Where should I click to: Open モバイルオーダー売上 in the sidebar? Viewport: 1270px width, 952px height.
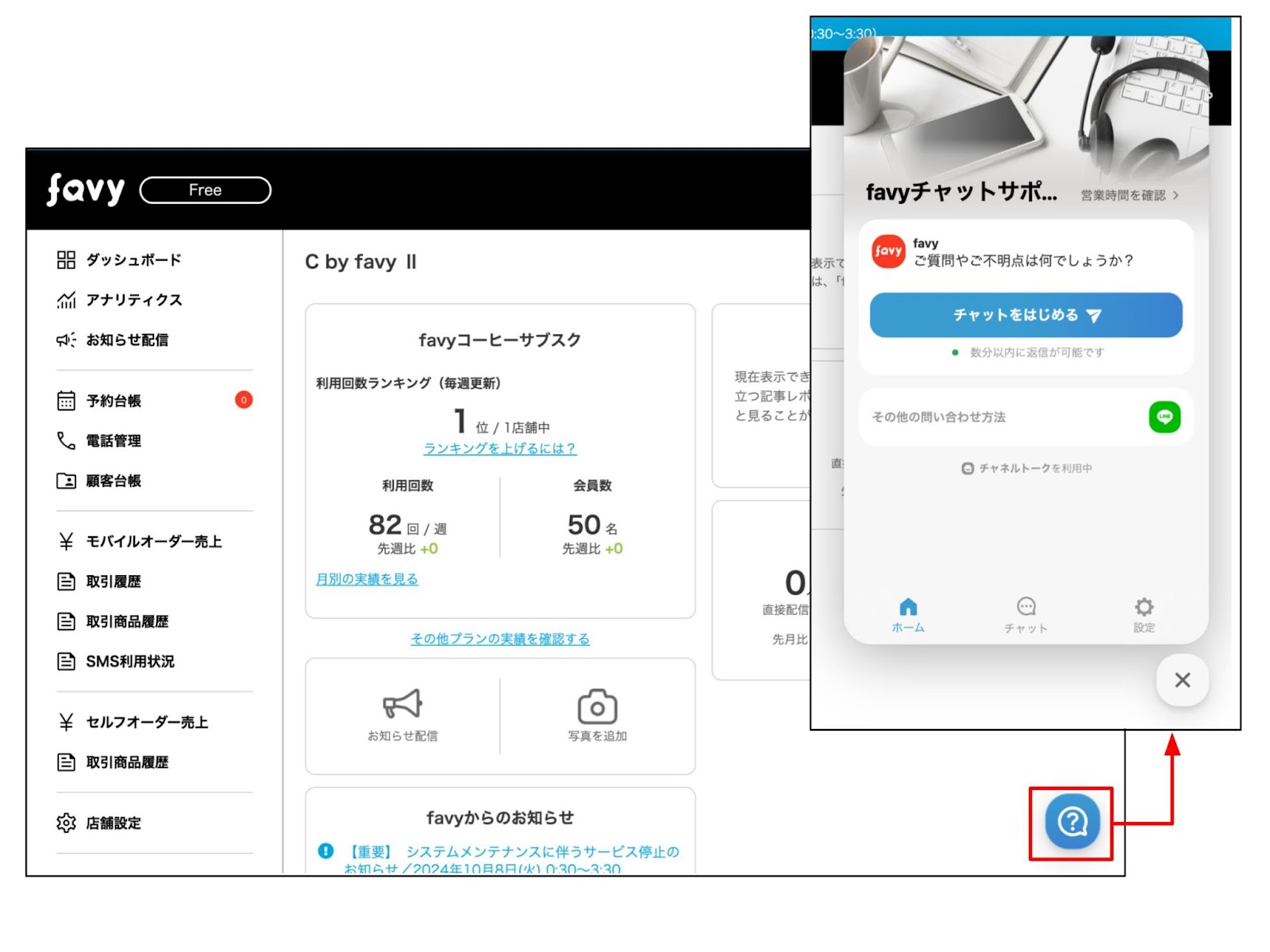(x=154, y=541)
